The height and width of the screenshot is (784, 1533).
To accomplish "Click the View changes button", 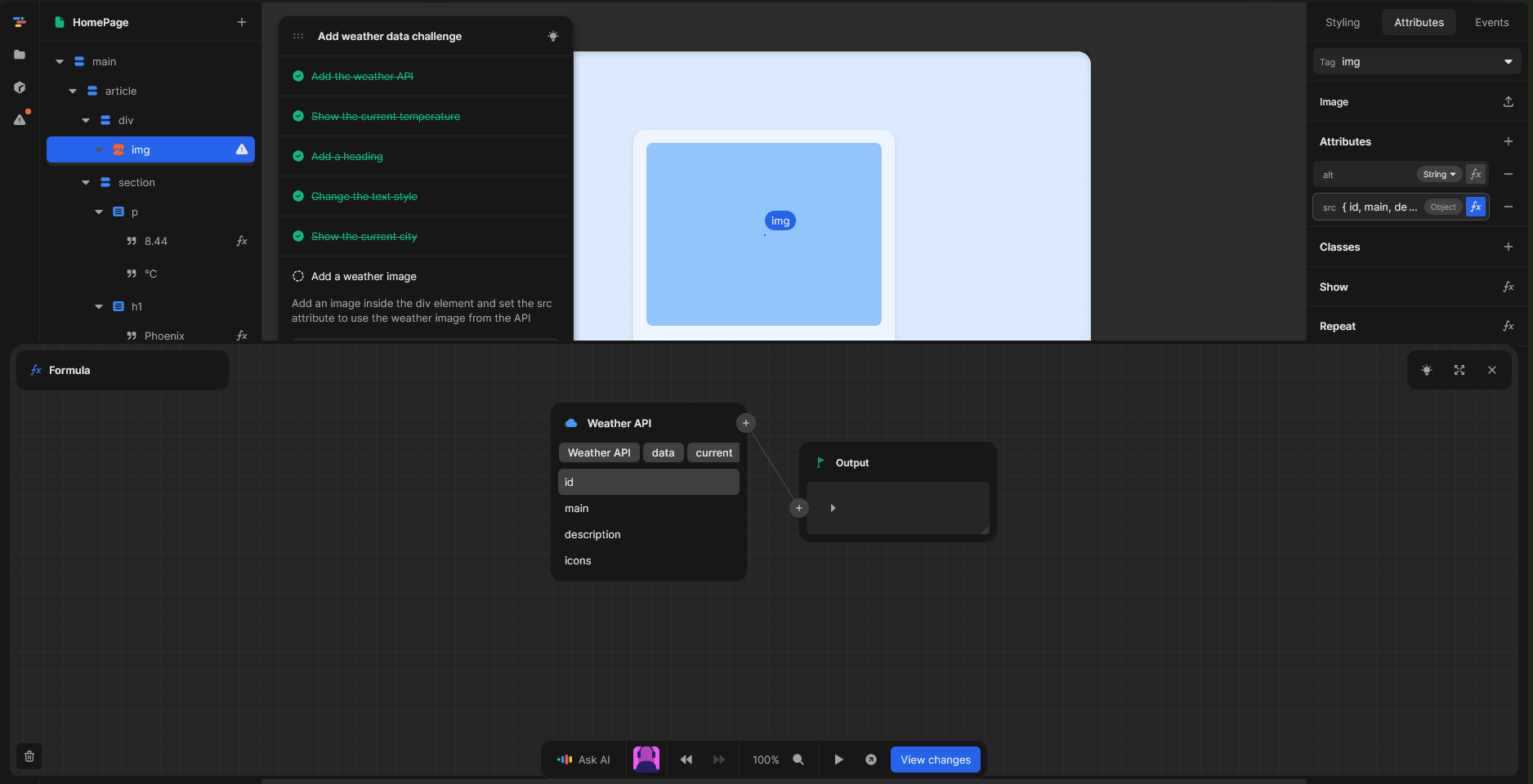I will pyautogui.click(x=935, y=759).
